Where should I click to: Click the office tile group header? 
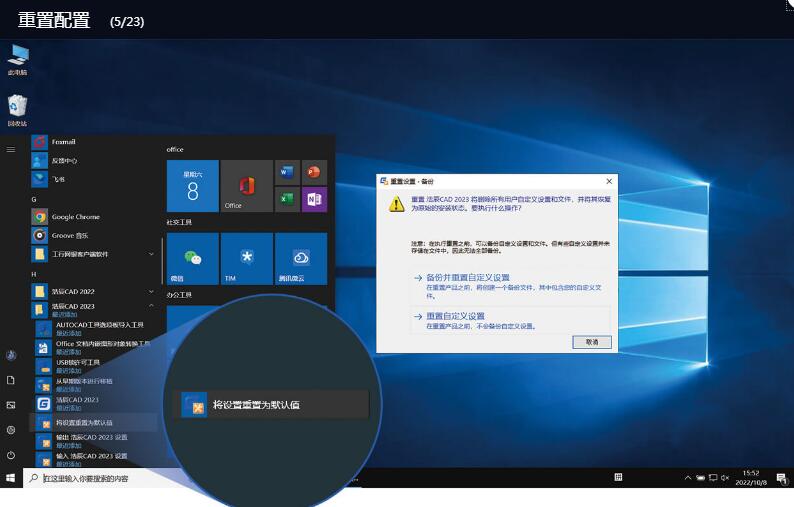click(175, 149)
